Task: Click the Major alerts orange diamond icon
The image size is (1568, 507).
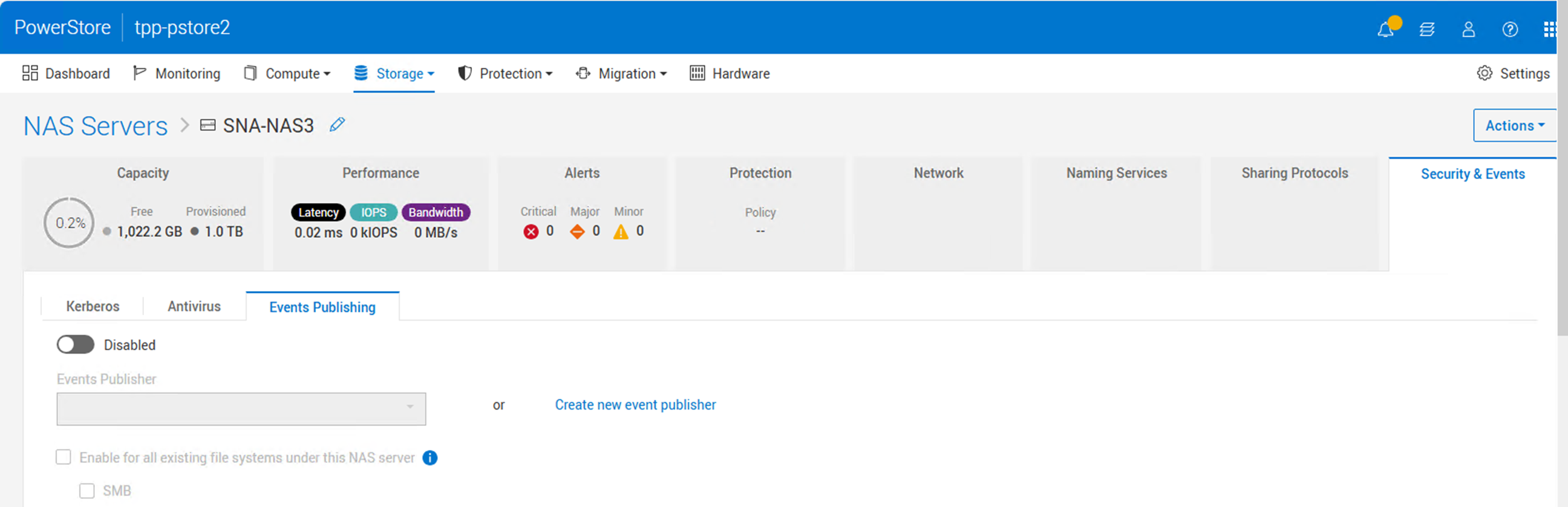Action: [x=577, y=232]
